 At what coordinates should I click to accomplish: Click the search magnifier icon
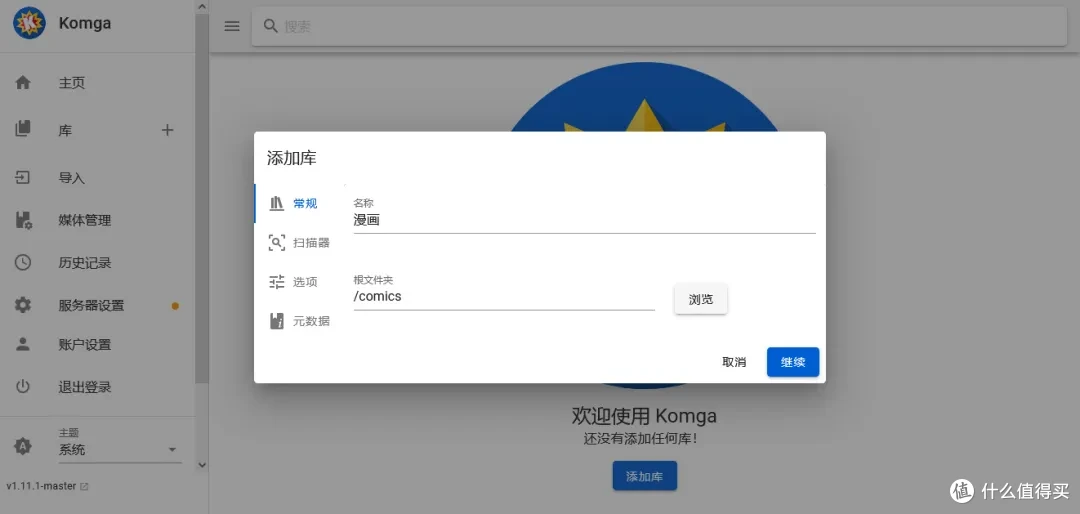(271, 26)
